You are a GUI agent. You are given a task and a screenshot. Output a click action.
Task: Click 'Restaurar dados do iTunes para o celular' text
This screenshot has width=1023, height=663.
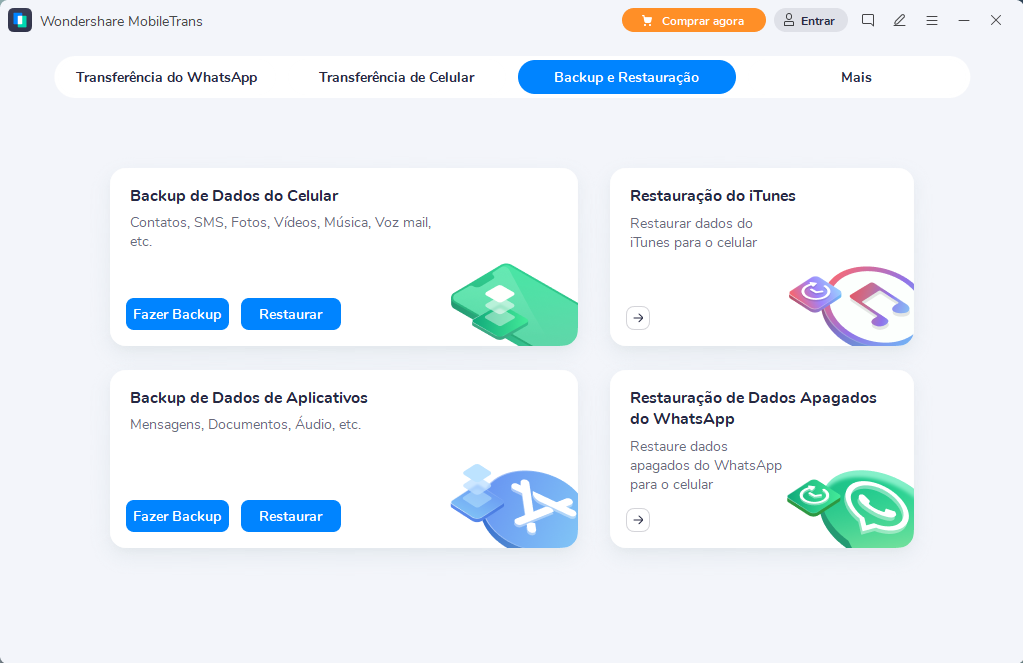[x=694, y=233]
